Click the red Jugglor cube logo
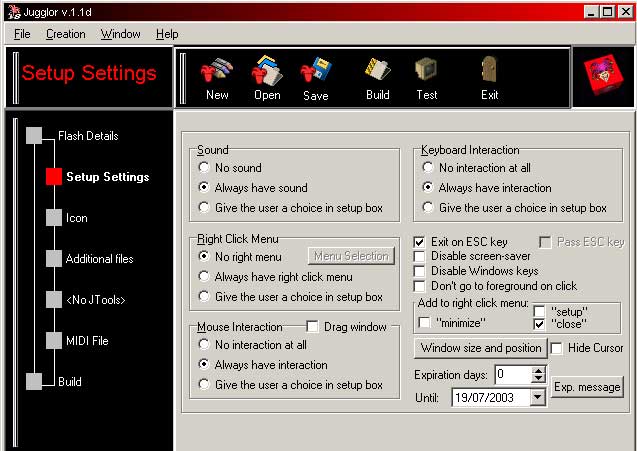Viewport: 637px width, 451px height. click(603, 75)
